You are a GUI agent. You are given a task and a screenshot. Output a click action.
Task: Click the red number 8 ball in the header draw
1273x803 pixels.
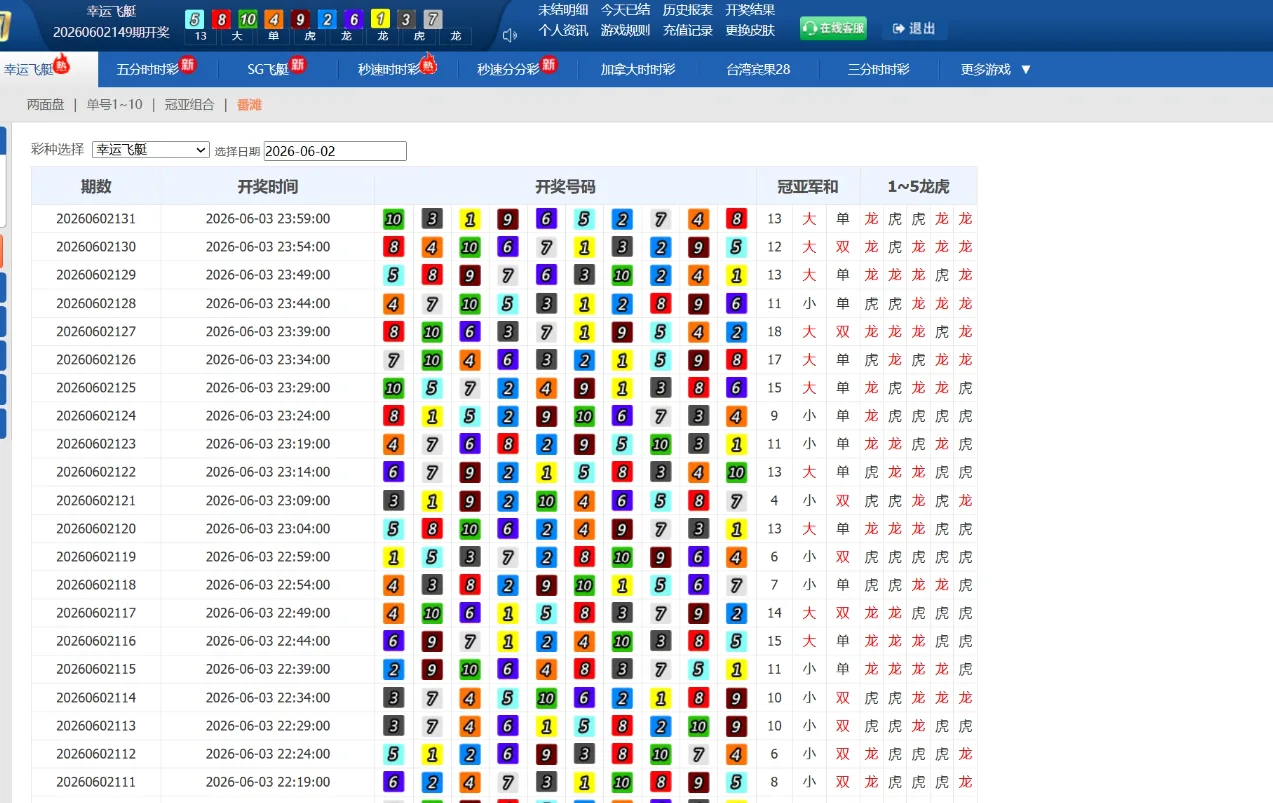coord(221,18)
